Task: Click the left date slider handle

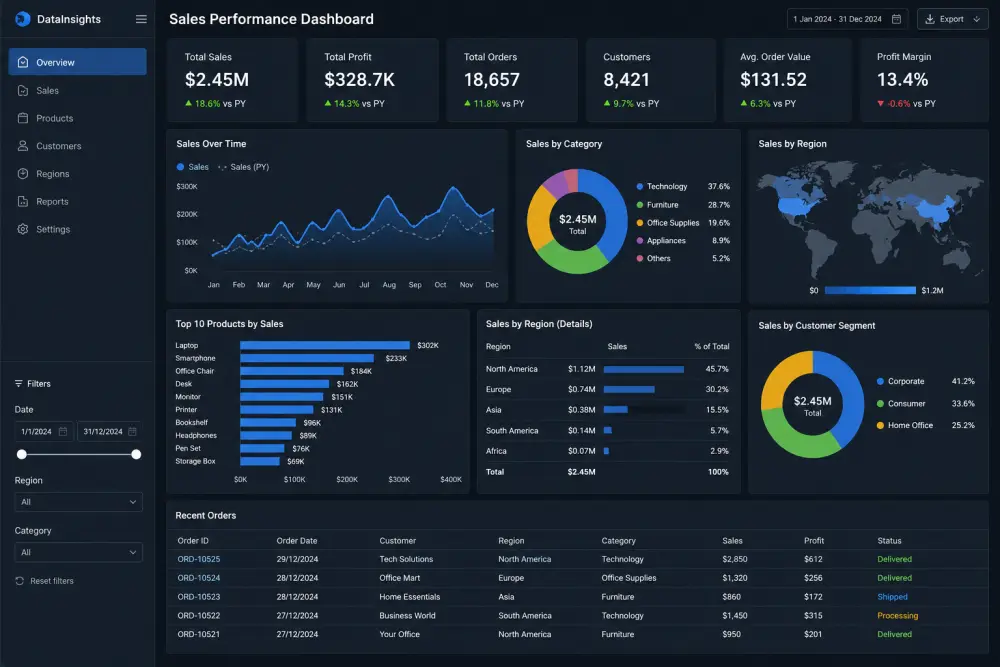Action: pyautogui.click(x=22, y=455)
